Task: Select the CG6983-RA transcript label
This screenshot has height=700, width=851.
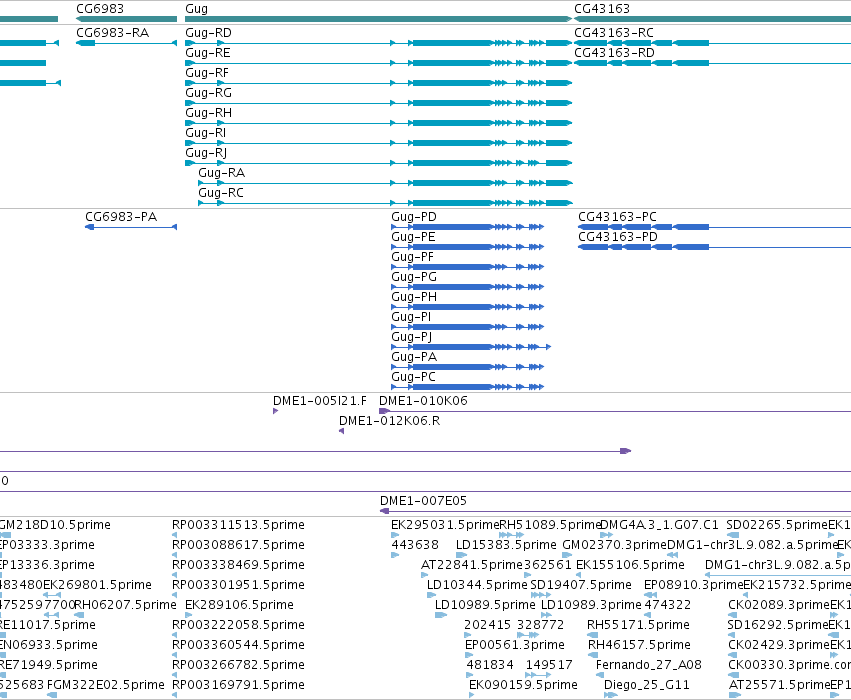Action: tap(112, 33)
